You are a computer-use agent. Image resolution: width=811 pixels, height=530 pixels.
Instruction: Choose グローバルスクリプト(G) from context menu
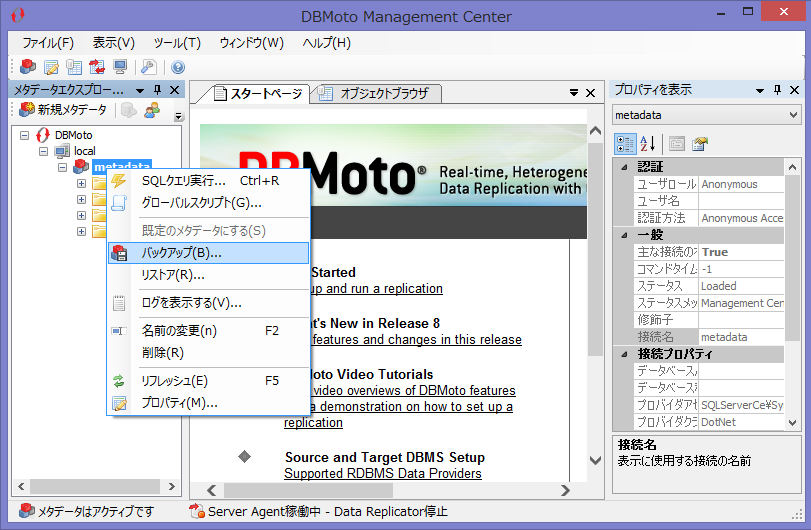point(208,203)
